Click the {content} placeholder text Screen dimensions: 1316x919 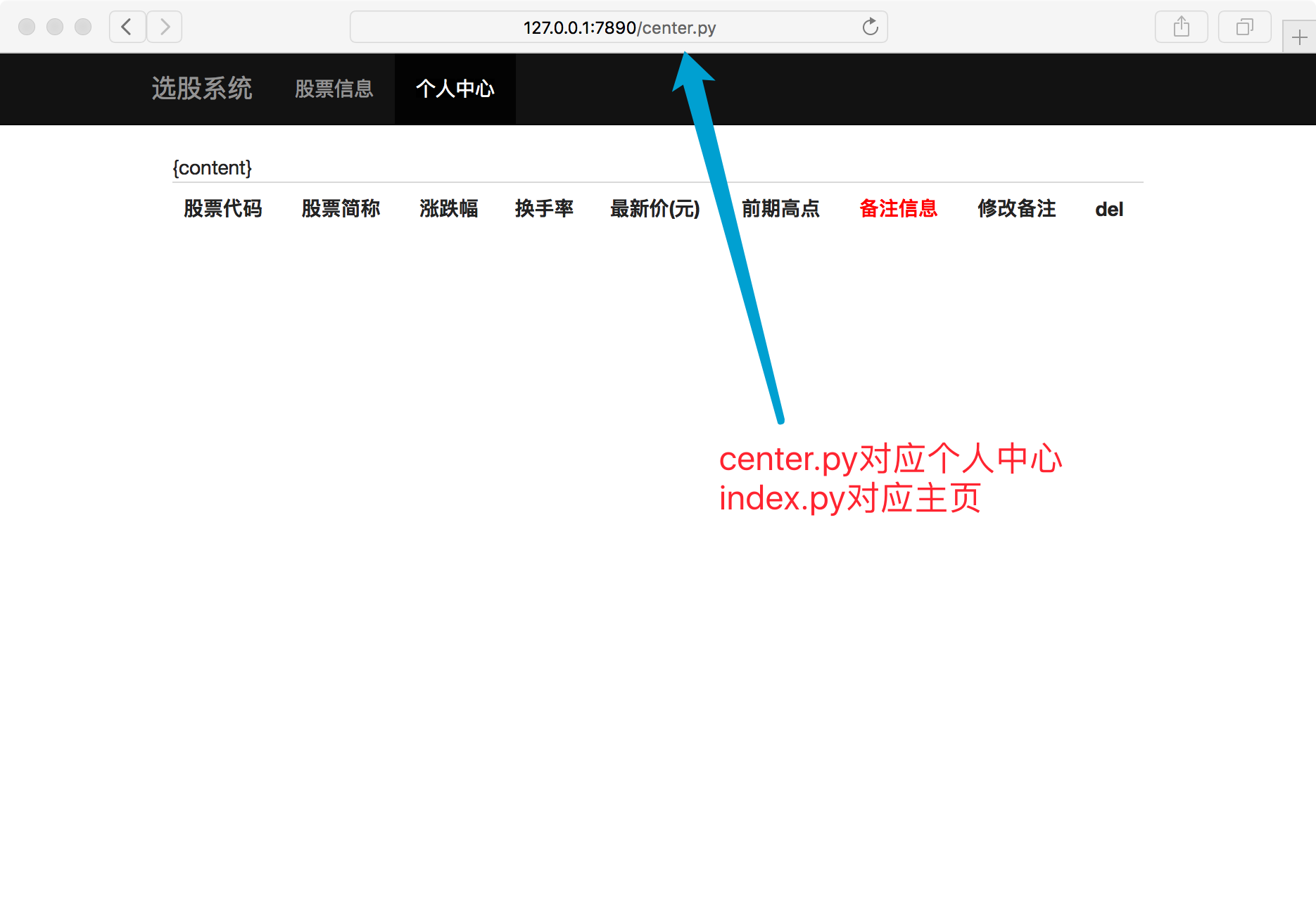213,167
